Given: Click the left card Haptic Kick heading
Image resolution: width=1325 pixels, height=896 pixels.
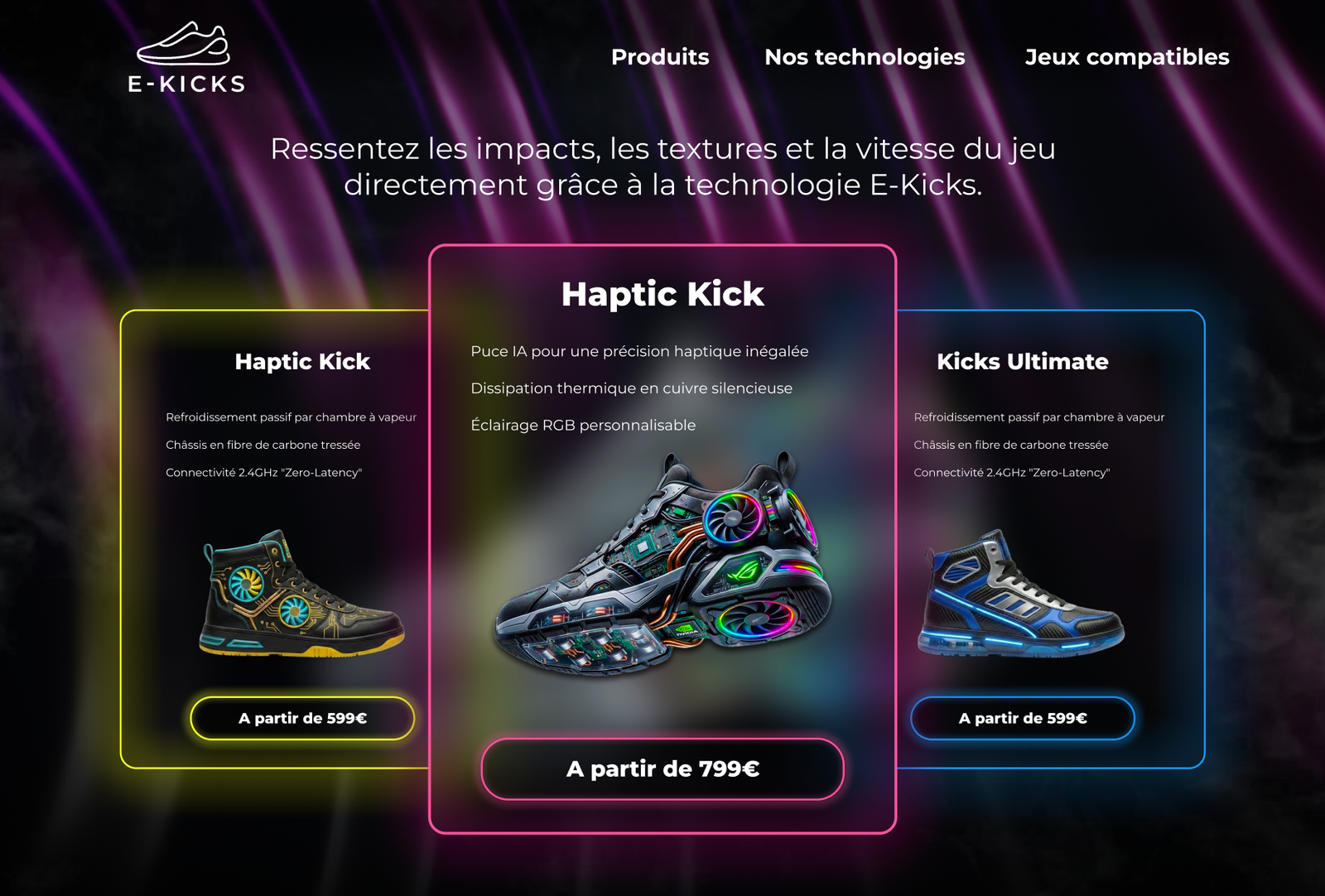Looking at the screenshot, I should click(302, 362).
